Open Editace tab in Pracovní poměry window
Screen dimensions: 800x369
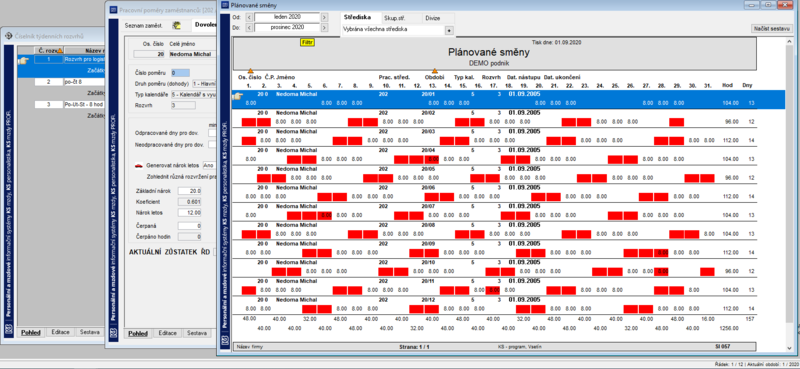point(167,333)
